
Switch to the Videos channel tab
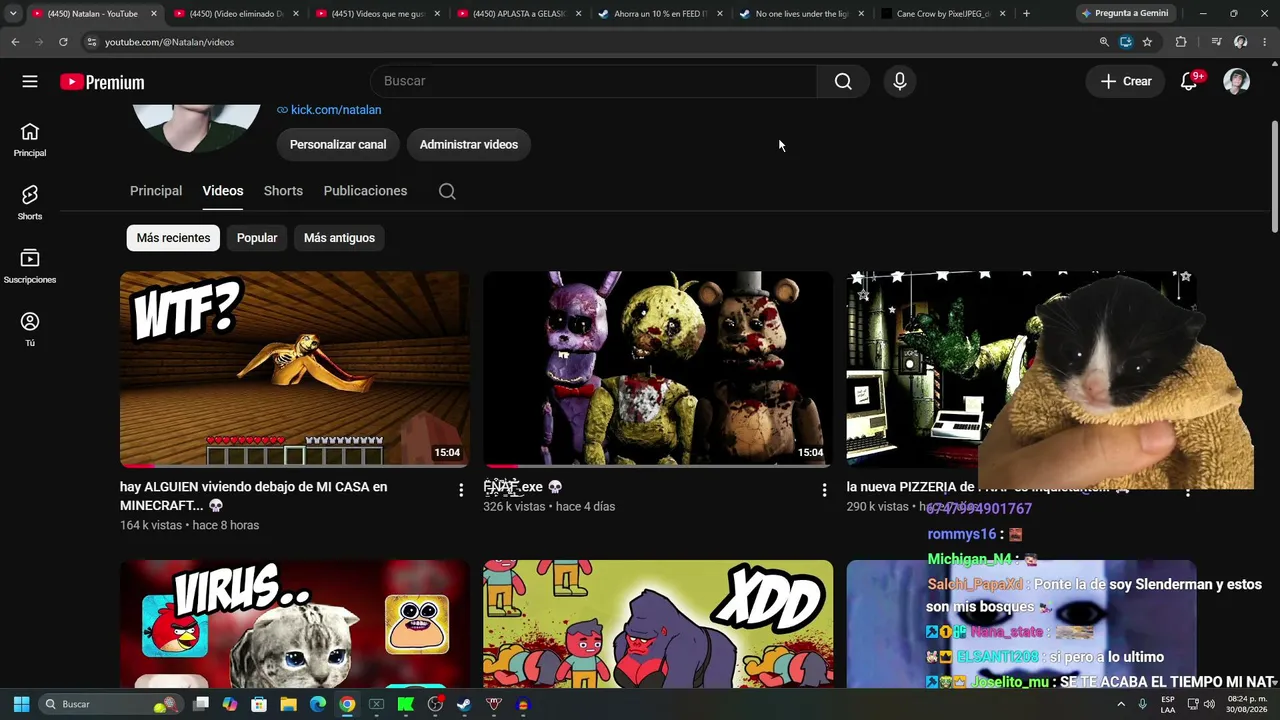tap(223, 191)
